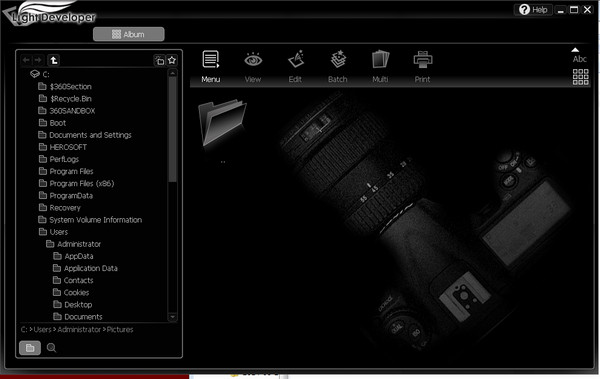Viewport: 600px width, 379px height.
Task: Switch to thumbnail grid view
Action: coord(580,77)
